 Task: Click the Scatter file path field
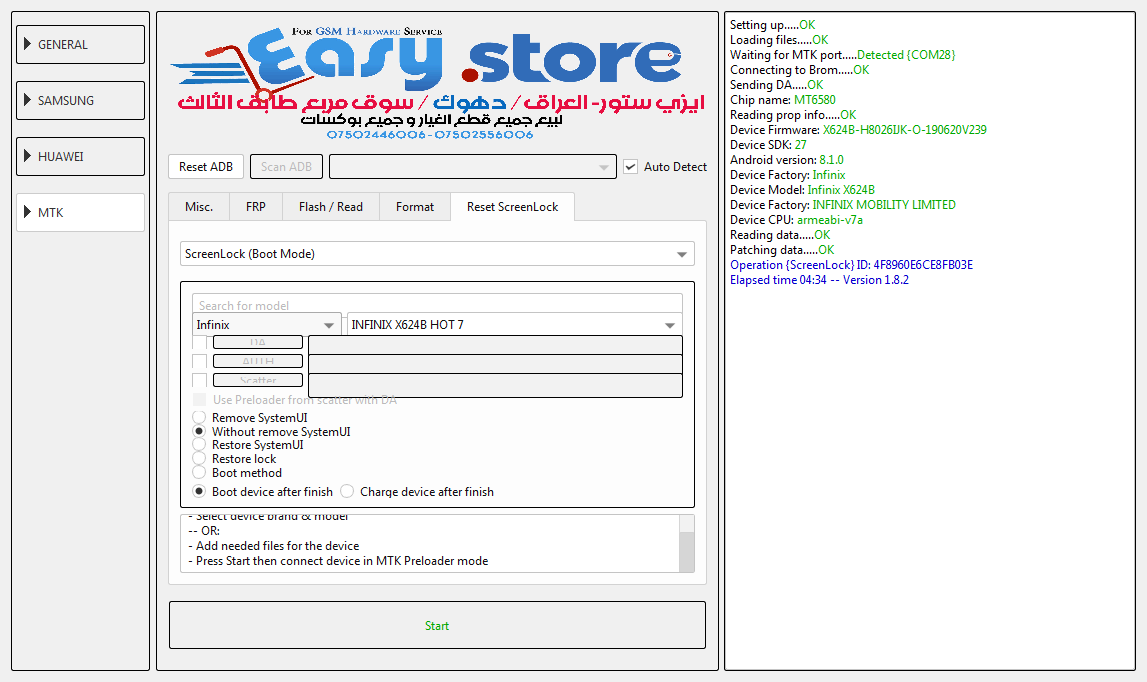pos(495,385)
